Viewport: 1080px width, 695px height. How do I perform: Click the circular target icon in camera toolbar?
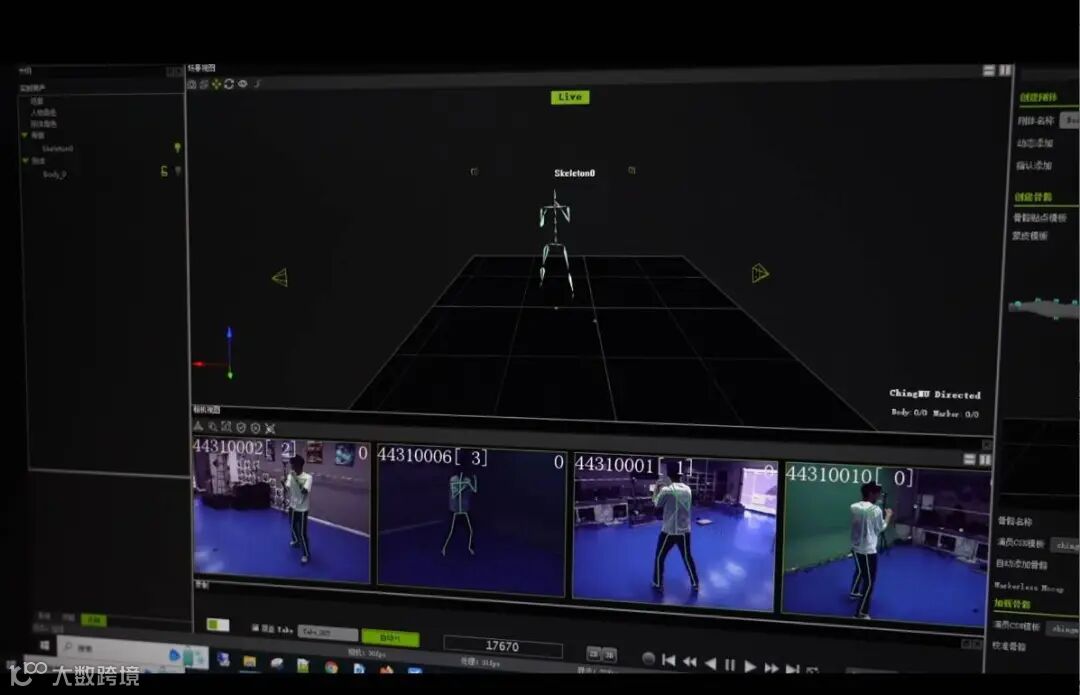[x=256, y=428]
